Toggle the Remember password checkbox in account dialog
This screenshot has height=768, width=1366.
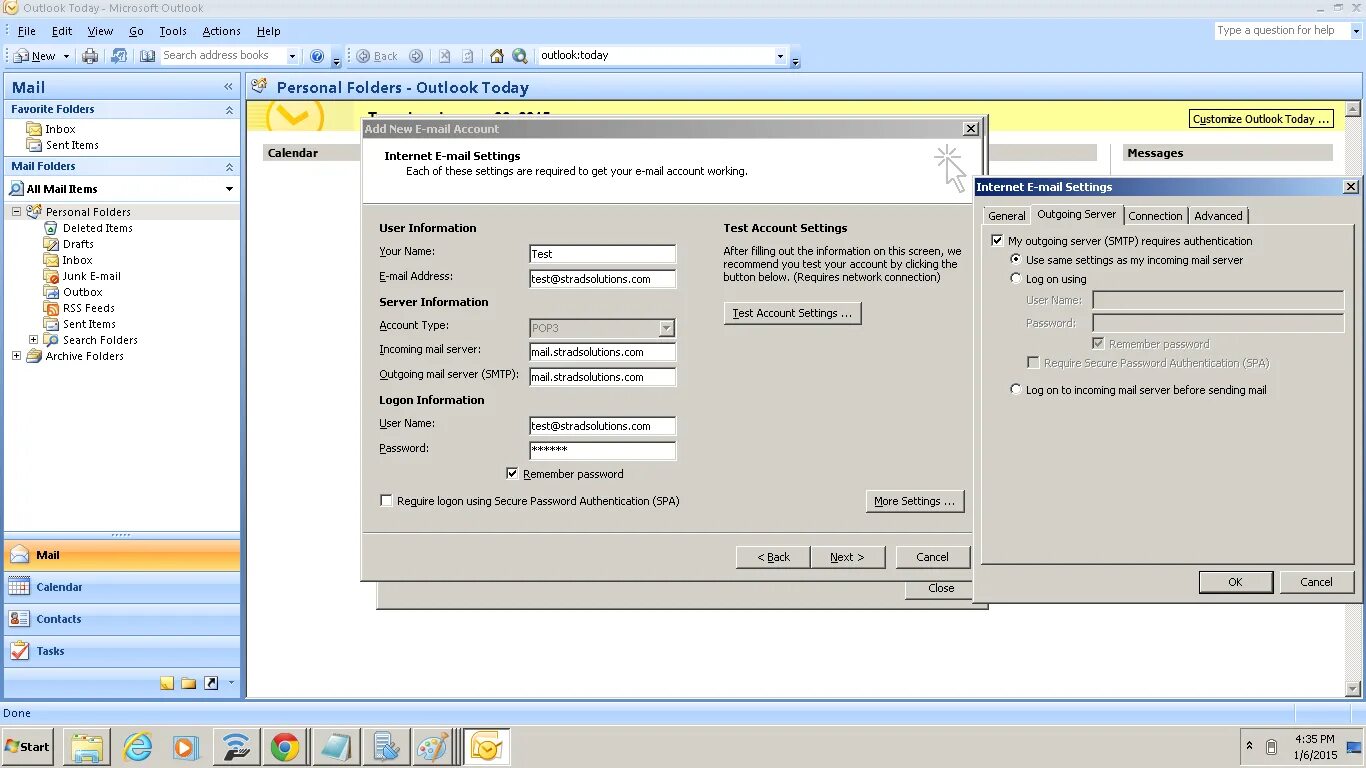point(512,474)
